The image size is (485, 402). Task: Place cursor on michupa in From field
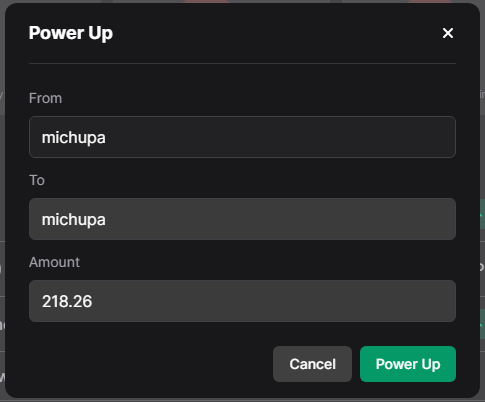(x=74, y=138)
